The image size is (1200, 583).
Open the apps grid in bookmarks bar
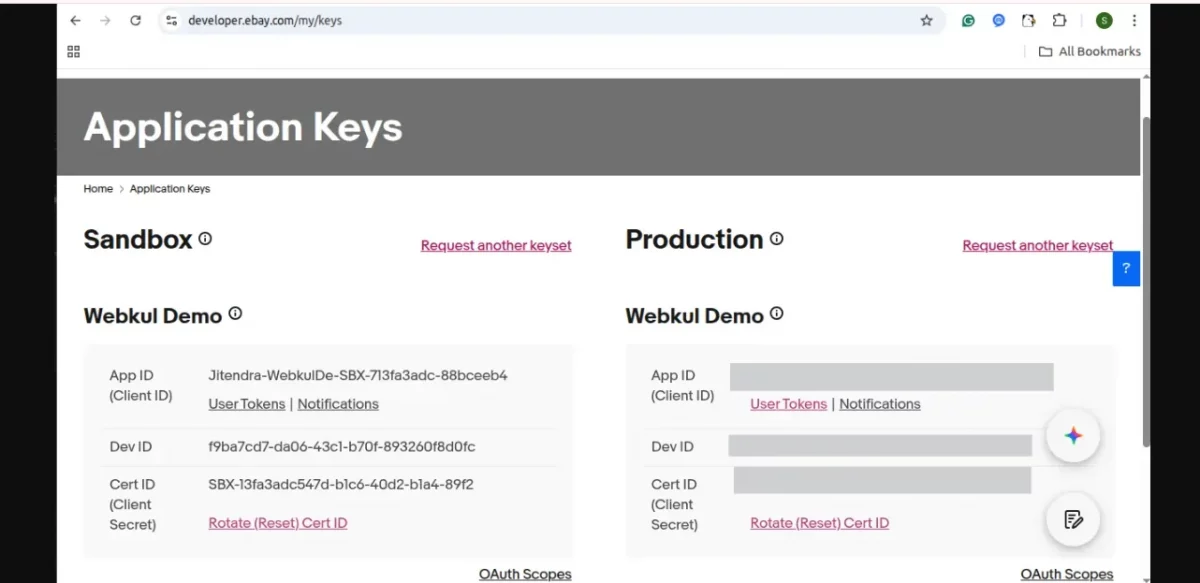(x=73, y=51)
